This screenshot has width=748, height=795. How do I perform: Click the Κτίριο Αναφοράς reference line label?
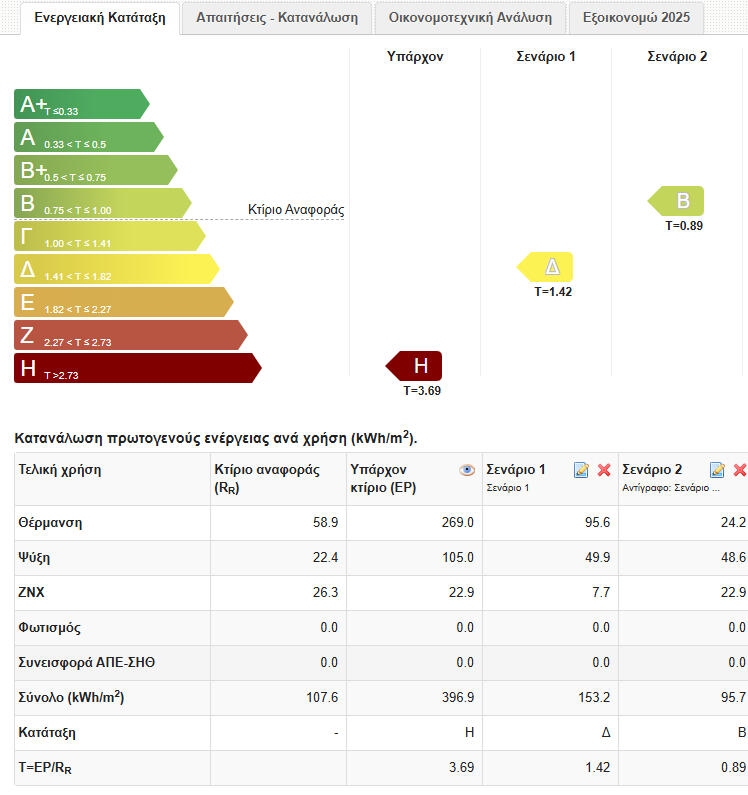[295, 210]
